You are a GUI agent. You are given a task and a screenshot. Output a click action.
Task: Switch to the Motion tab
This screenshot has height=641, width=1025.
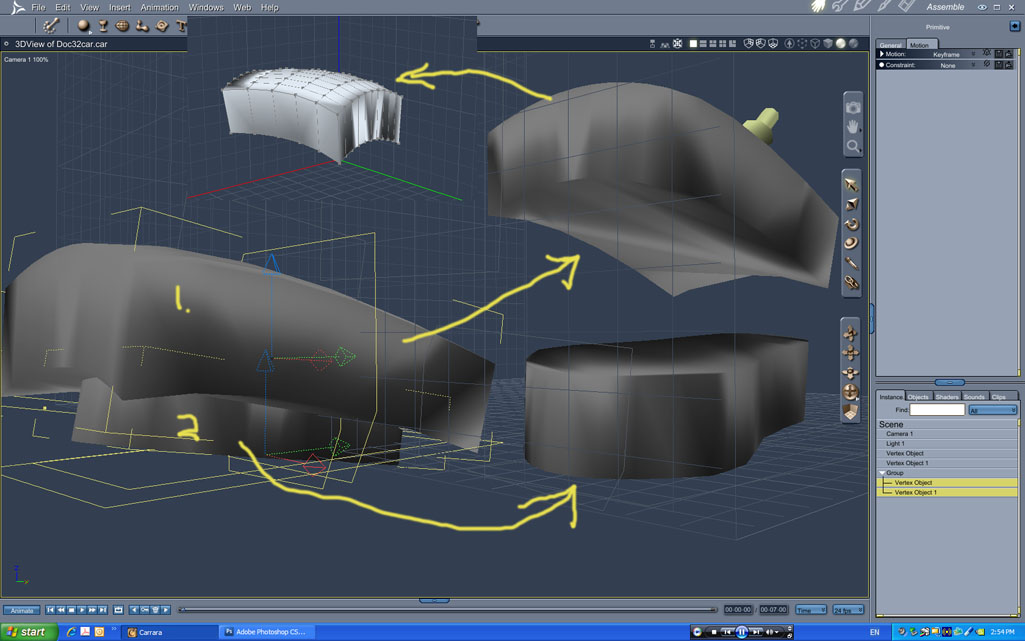pos(919,45)
